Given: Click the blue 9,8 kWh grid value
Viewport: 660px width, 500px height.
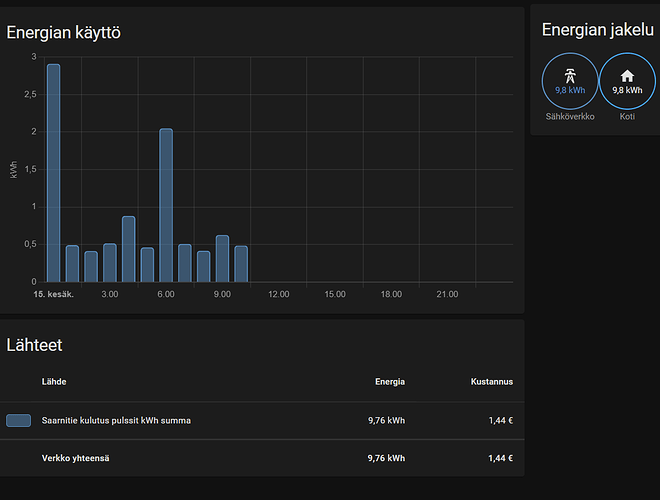Looking at the screenshot, I should coord(570,90).
